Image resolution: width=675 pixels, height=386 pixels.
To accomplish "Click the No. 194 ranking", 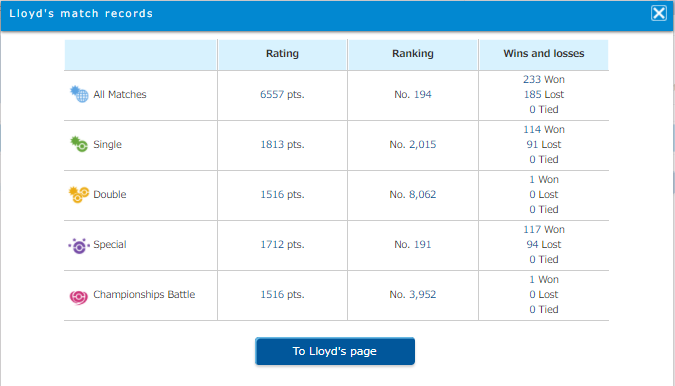I will pyautogui.click(x=413, y=95).
